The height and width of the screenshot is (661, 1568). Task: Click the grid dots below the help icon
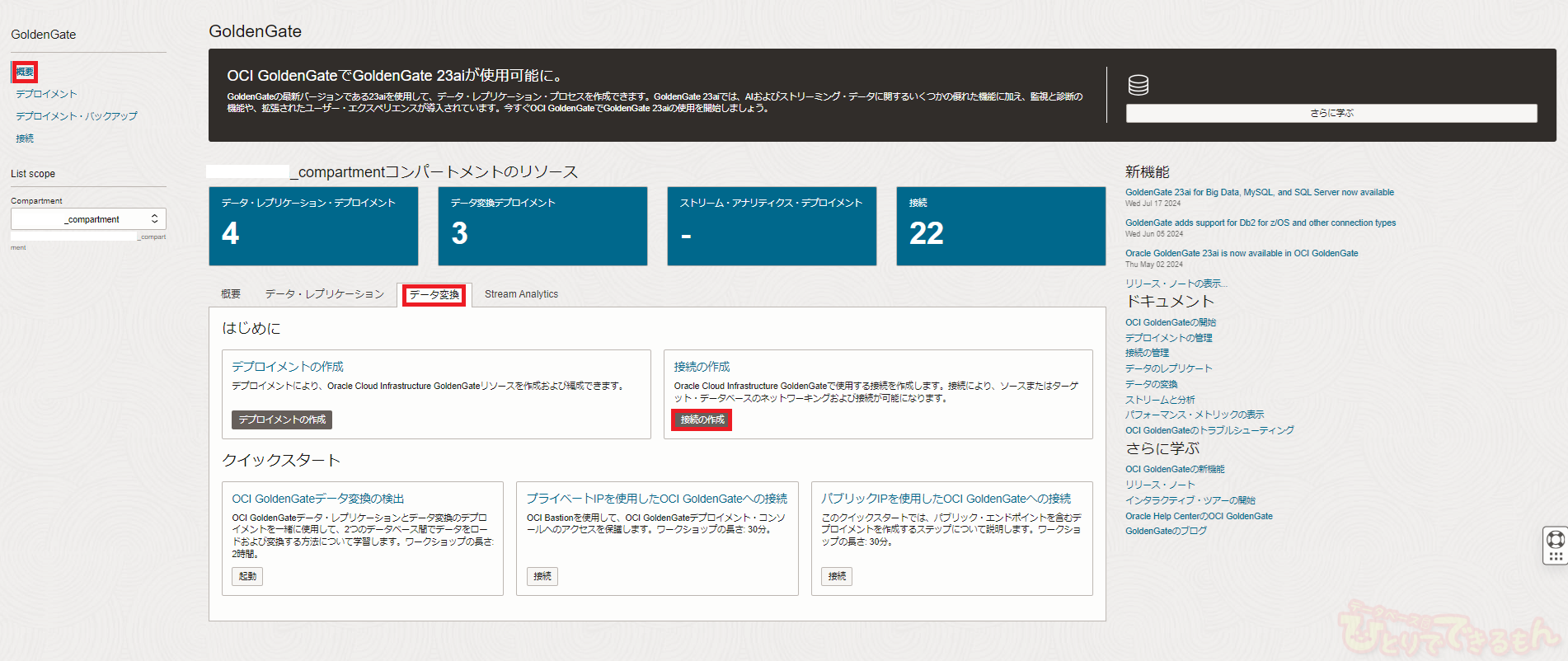1555,556
